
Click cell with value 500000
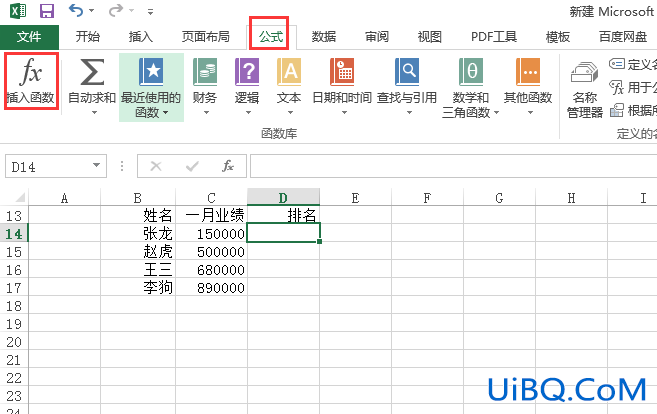coord(212,251)
